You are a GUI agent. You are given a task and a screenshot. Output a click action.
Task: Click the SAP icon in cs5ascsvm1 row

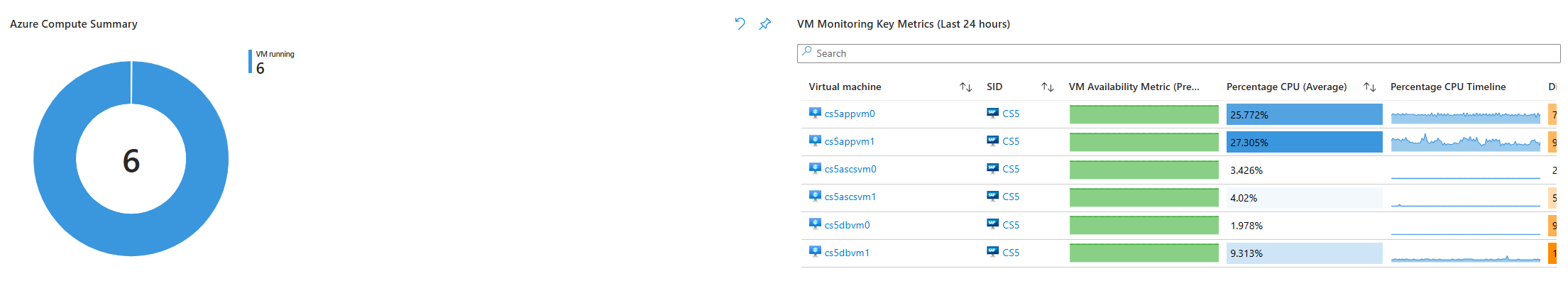click(992, 197)
